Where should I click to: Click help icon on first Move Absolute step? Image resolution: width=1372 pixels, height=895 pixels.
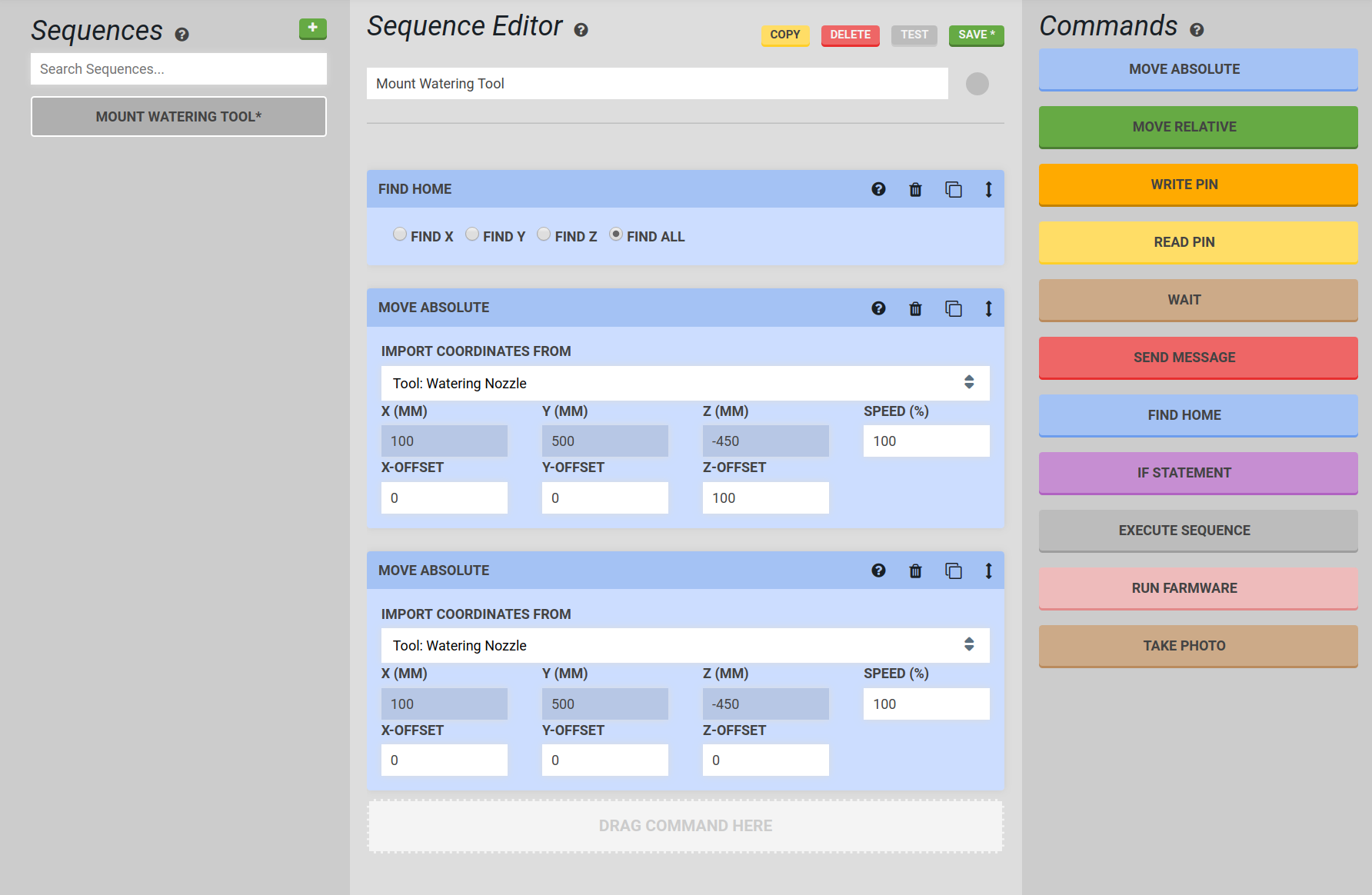point(878,308)
